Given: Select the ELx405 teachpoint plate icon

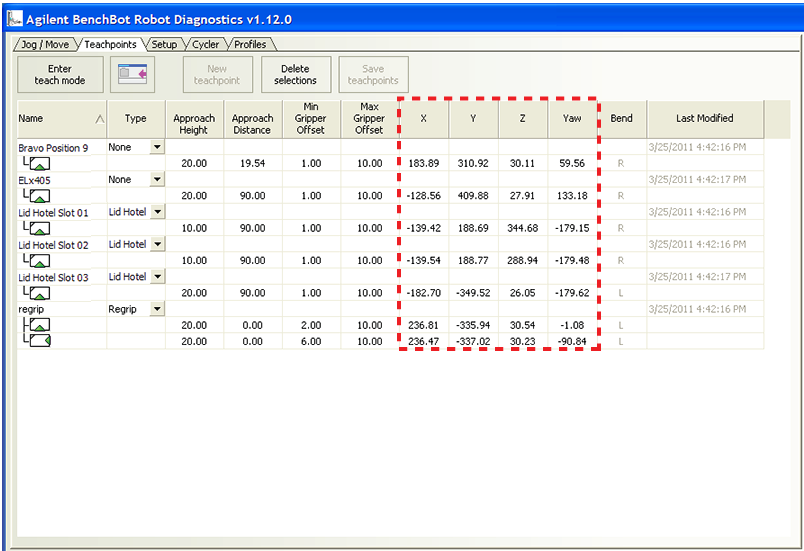Looking at the screenshot, I should pyautogui.click(x=40, y=195).
